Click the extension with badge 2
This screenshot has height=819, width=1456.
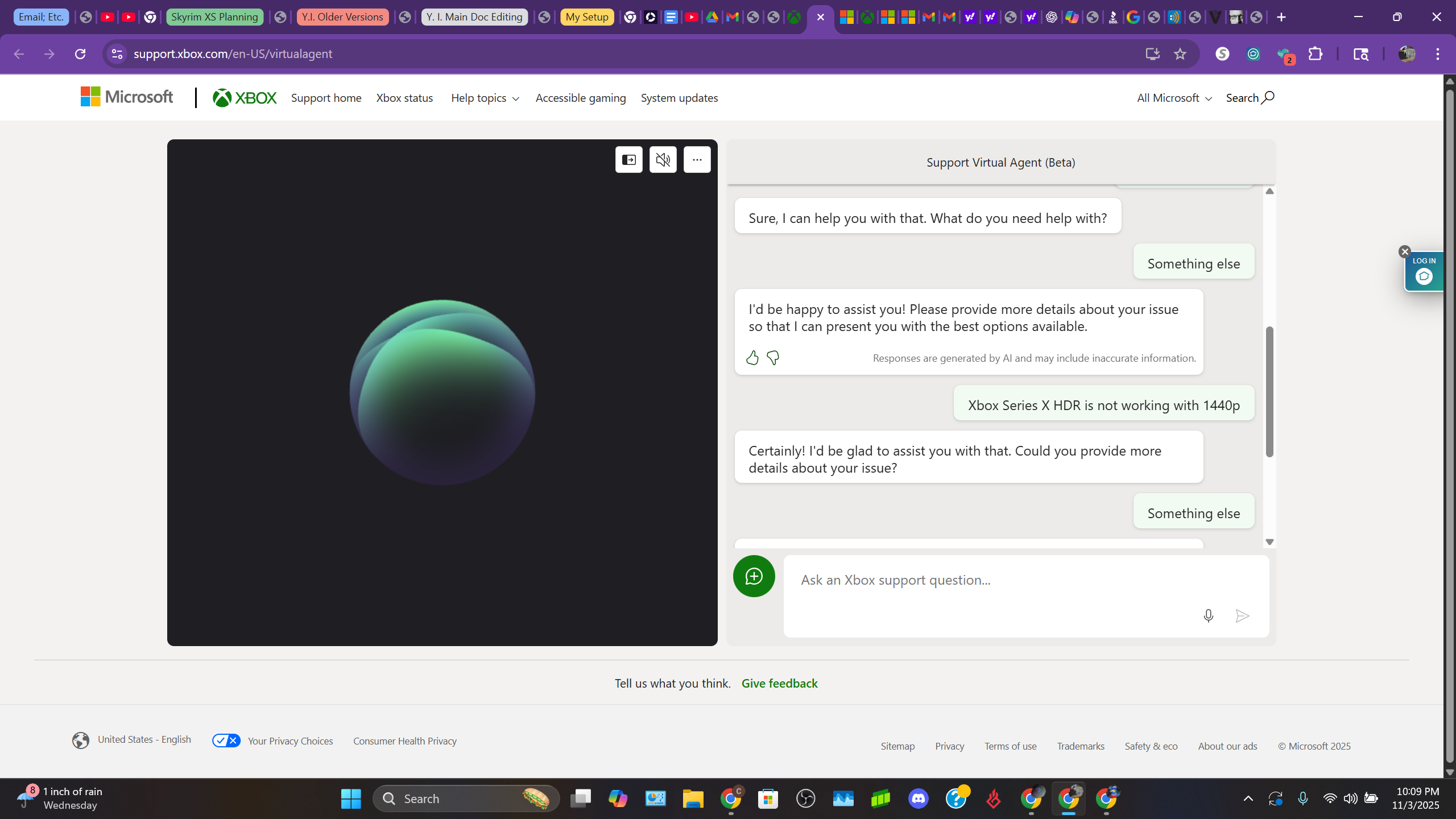pos(1285,55)
